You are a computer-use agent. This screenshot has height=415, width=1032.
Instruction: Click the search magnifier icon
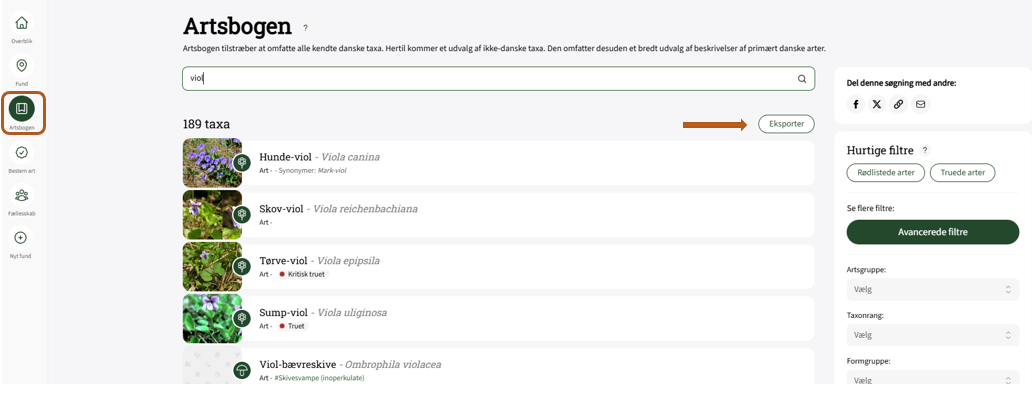click(x=802, y=79)
